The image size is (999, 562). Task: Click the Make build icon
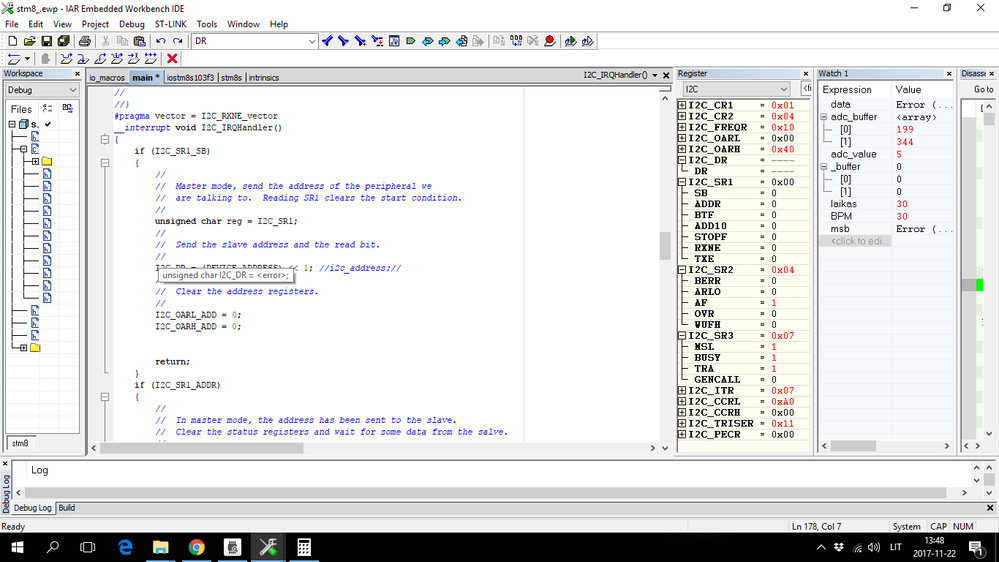click(516, 41)
